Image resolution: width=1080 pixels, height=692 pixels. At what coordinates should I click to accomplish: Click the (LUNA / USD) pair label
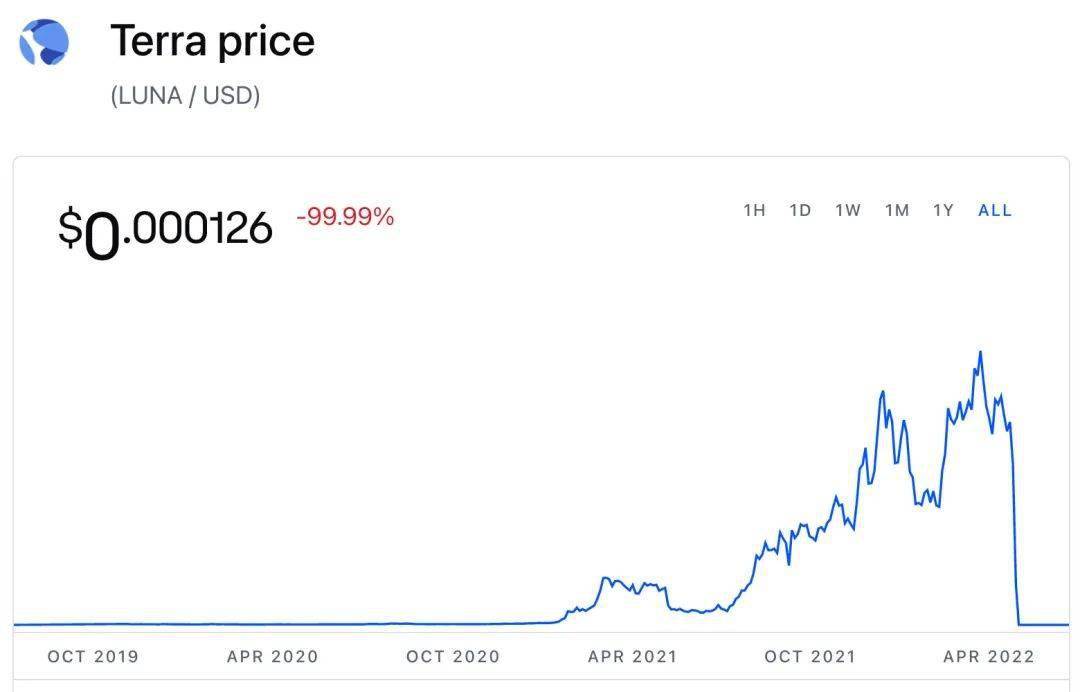tap(185, 96)
